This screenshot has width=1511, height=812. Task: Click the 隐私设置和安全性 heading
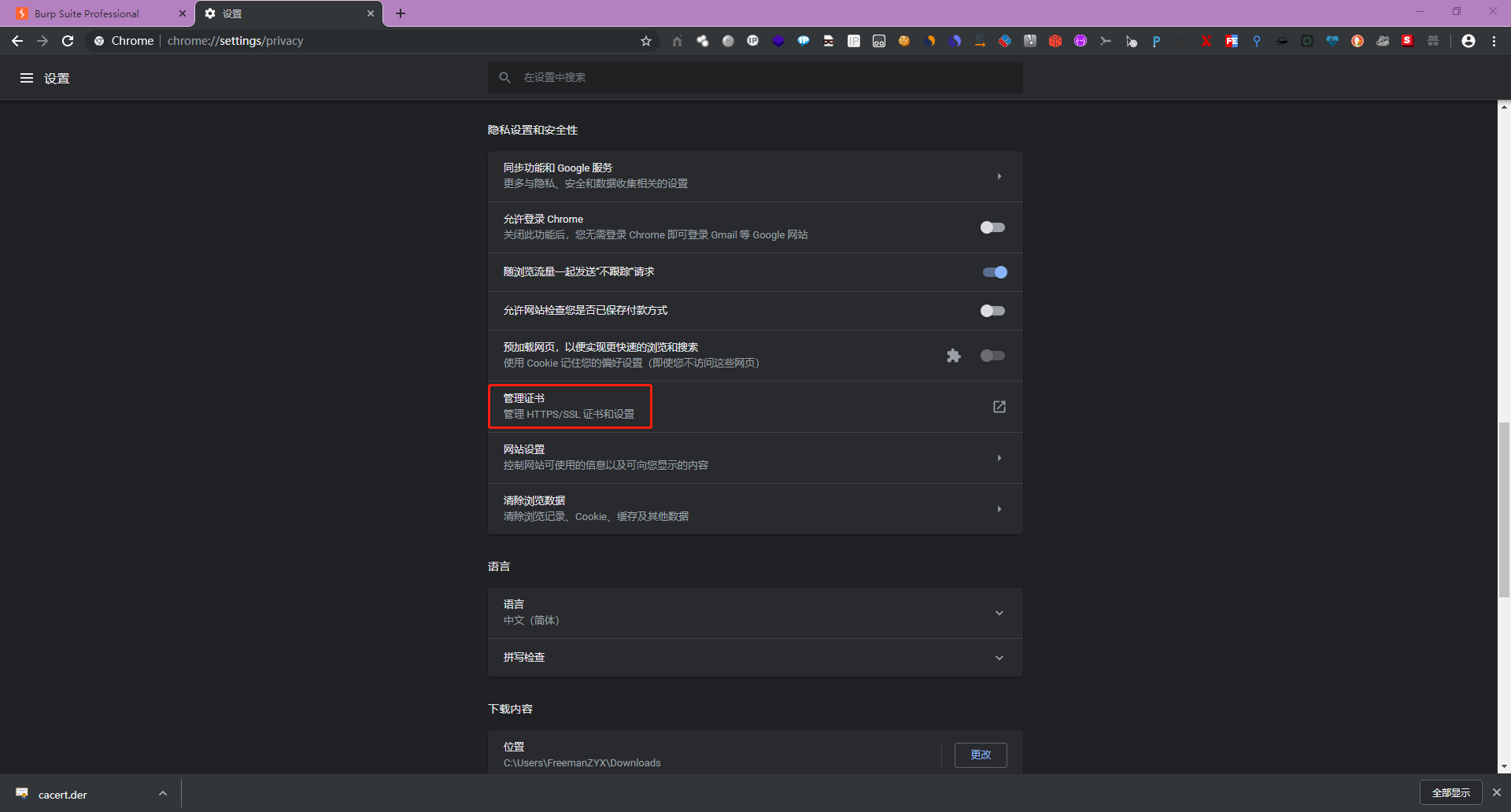(x=533, y=130)
